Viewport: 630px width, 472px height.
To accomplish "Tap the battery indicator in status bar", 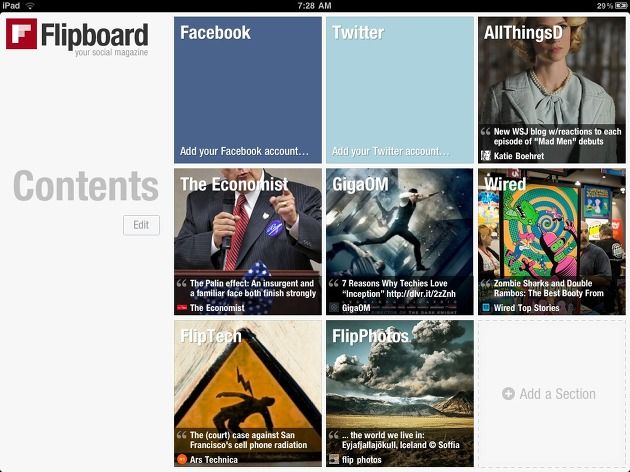I will pos(621,6).
